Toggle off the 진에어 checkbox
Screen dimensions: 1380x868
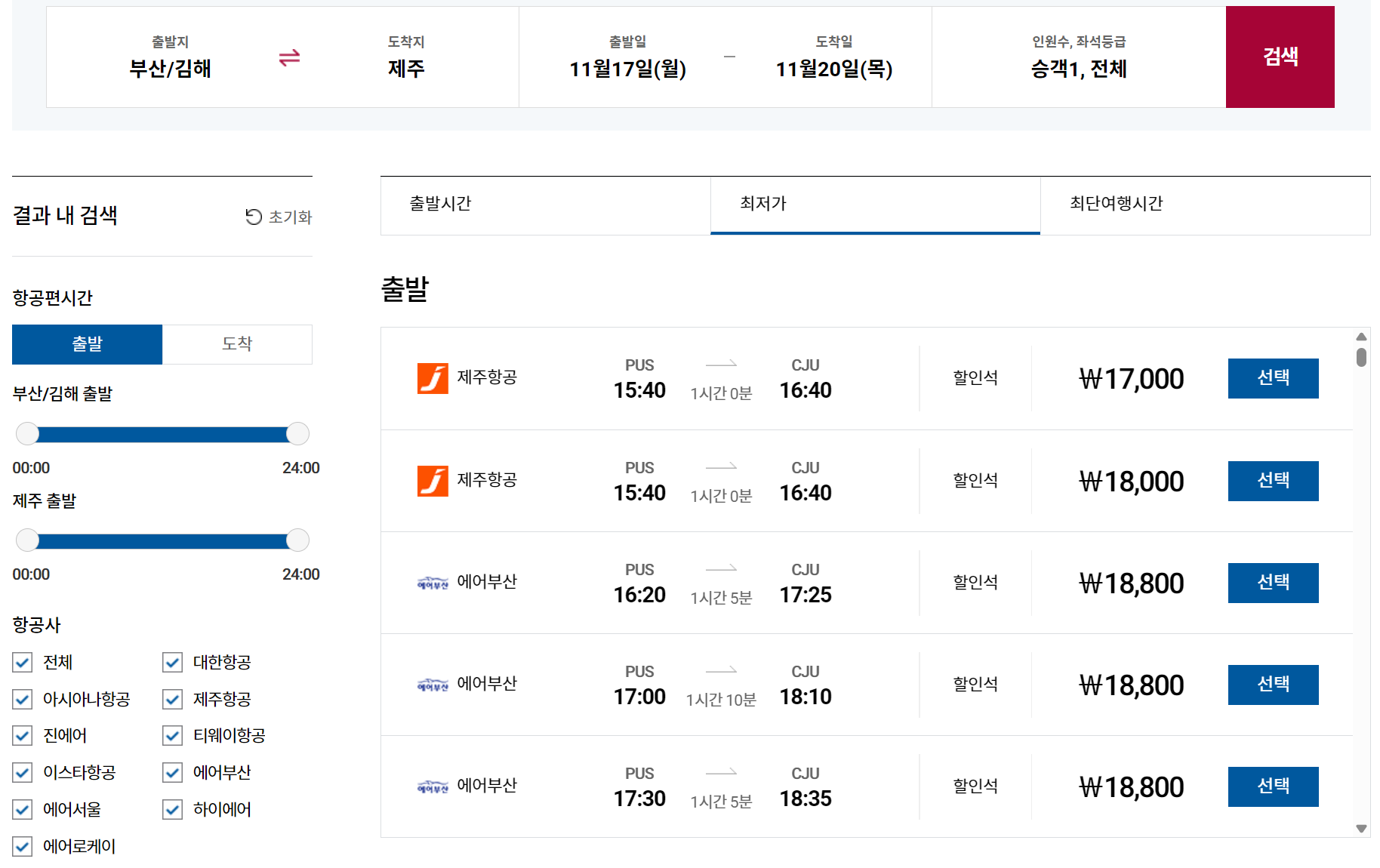[22, 735]
